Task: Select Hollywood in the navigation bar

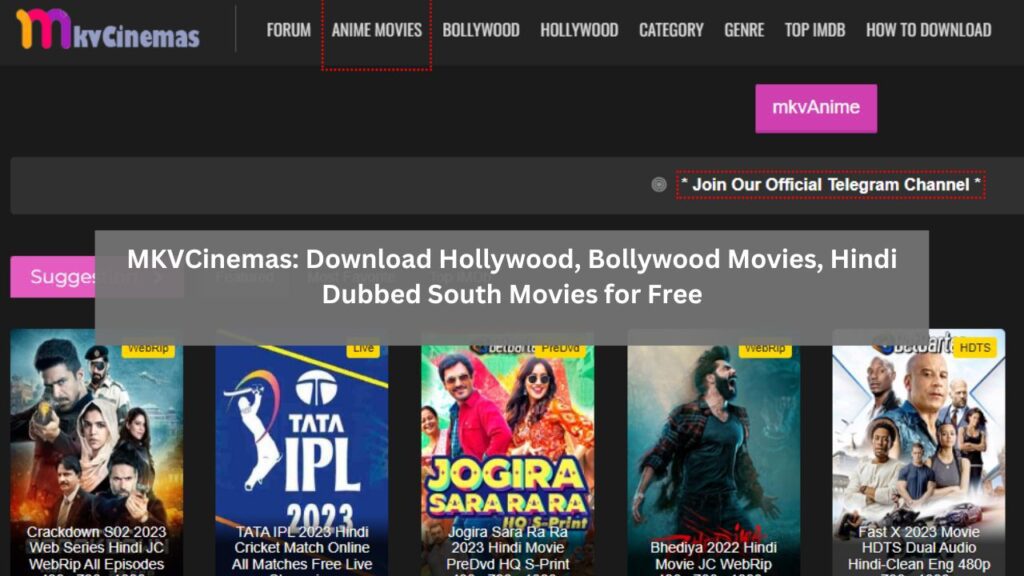Action: (579, 30)
